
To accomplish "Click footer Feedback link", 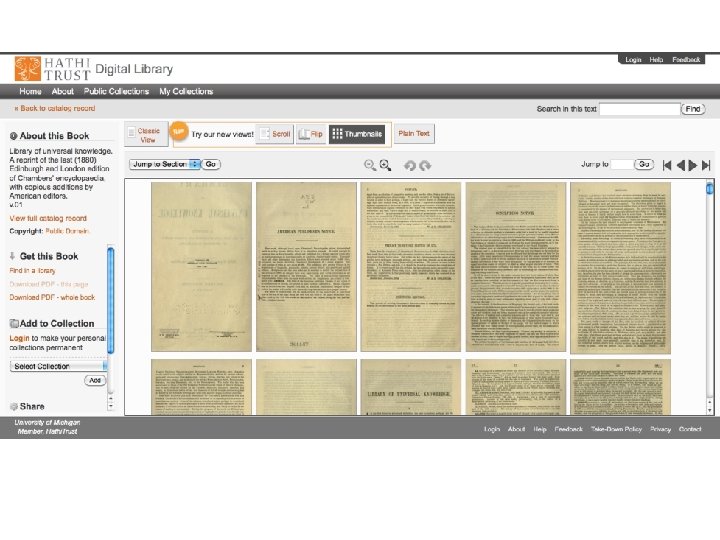I will 568,429.
